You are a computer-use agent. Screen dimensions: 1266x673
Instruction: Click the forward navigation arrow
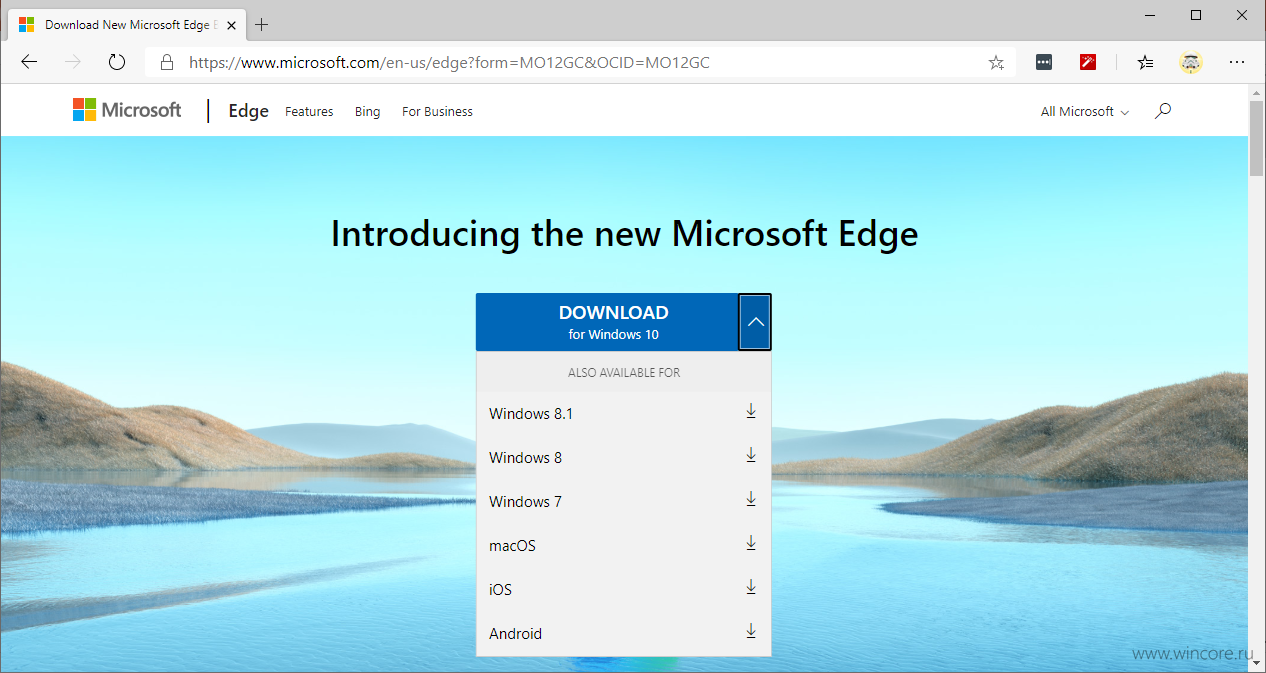[x=73, y=62]
